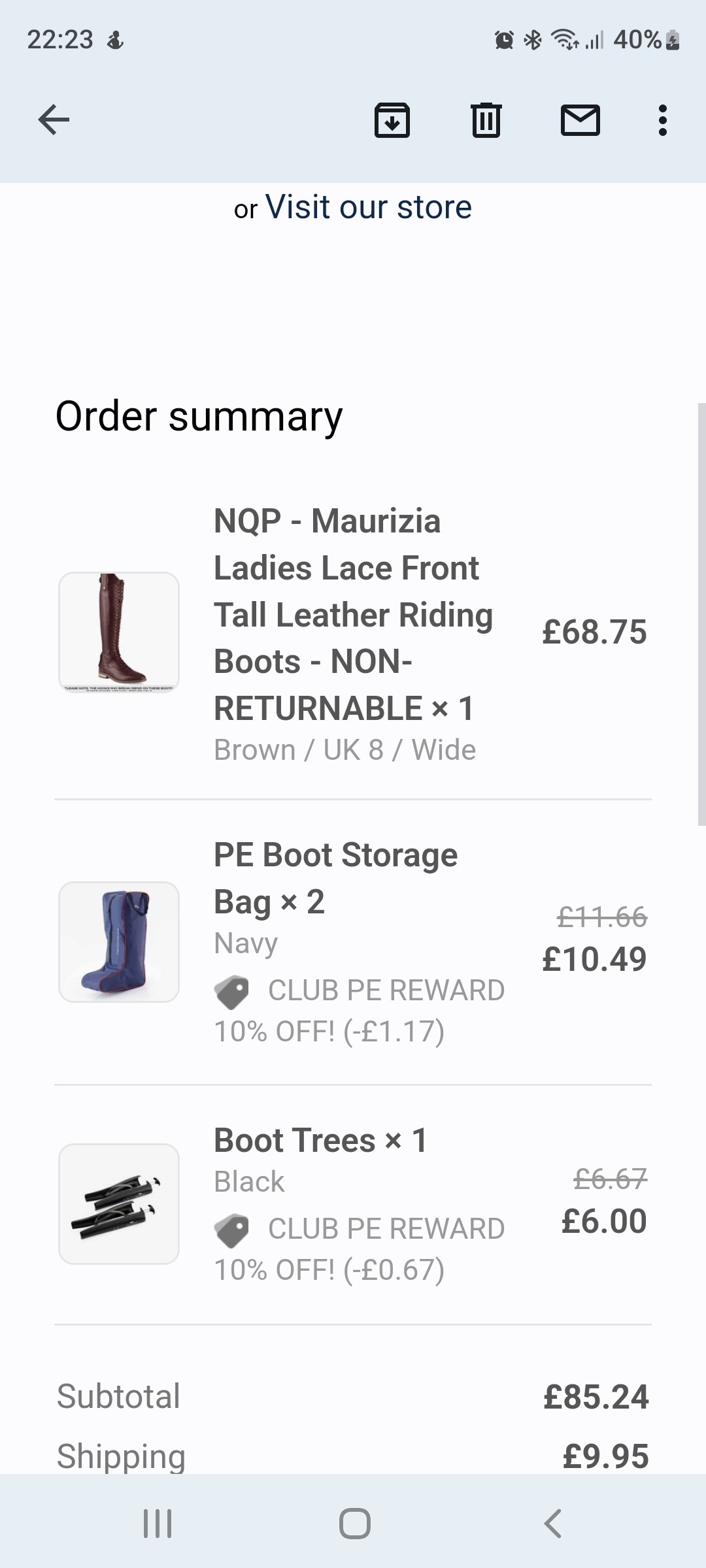Archive this email

click(x=392, y=120)
